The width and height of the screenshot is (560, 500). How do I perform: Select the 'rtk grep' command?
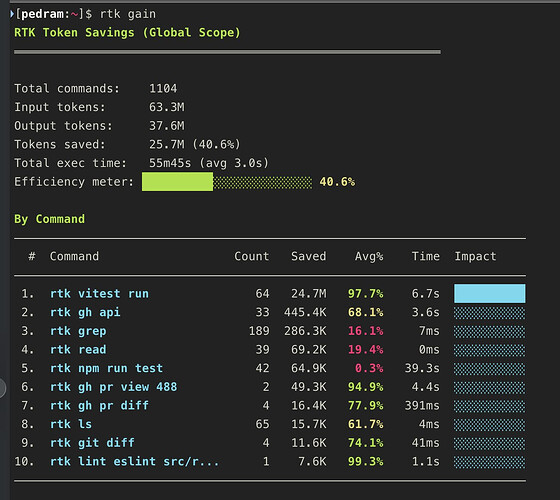tap(78, 331)
